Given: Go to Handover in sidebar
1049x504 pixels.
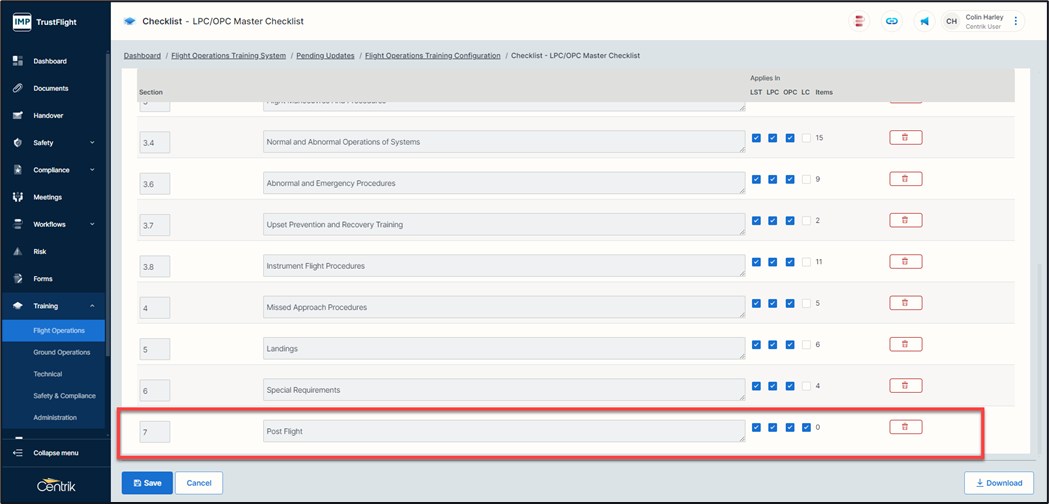Looking at the screenshot, I should [48, 116].
